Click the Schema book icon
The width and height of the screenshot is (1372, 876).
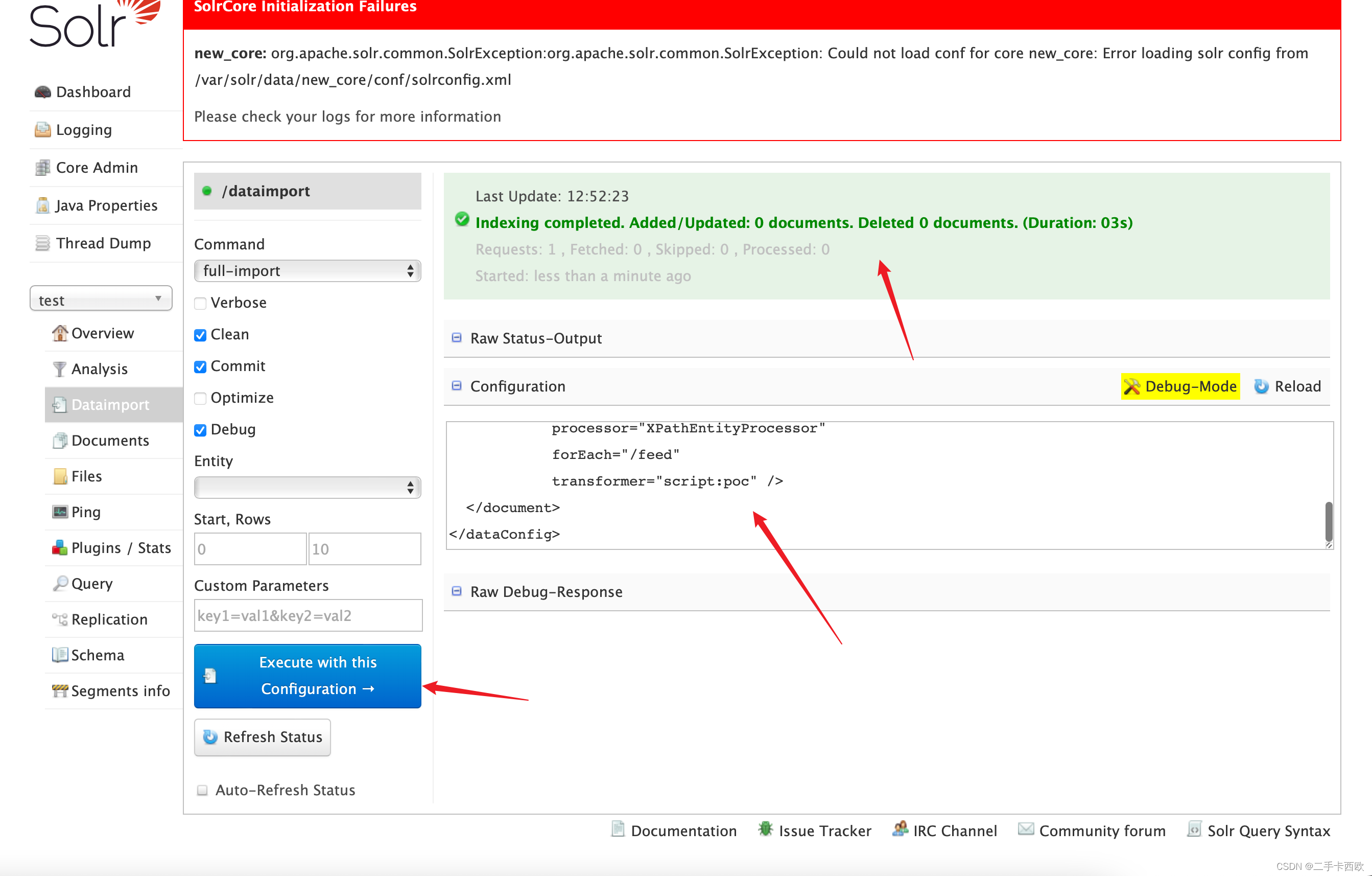(x=59, y=655)
